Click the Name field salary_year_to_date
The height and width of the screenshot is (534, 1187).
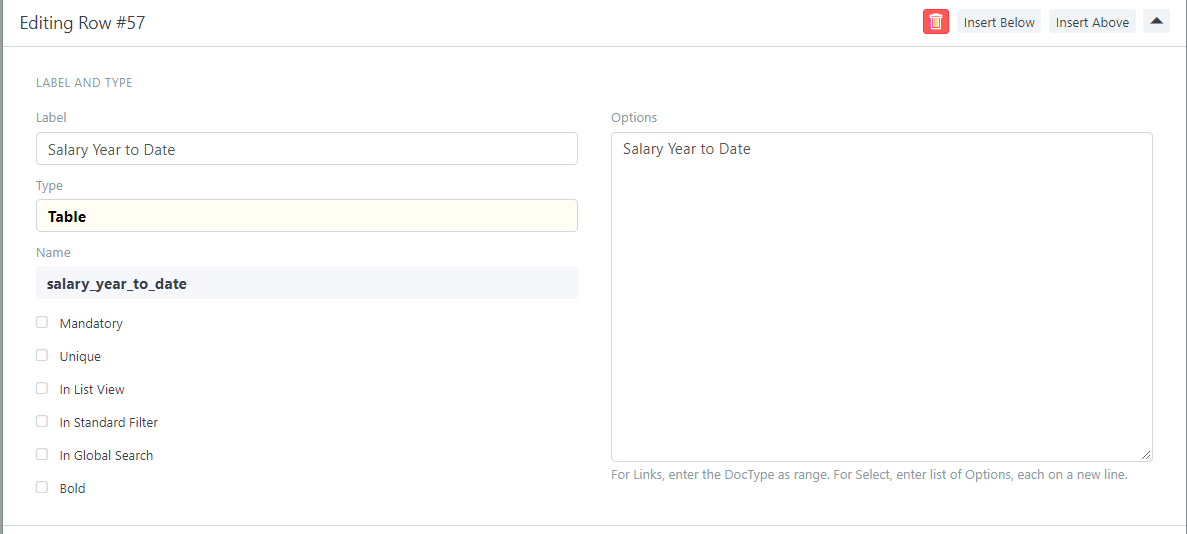(306, 283)
